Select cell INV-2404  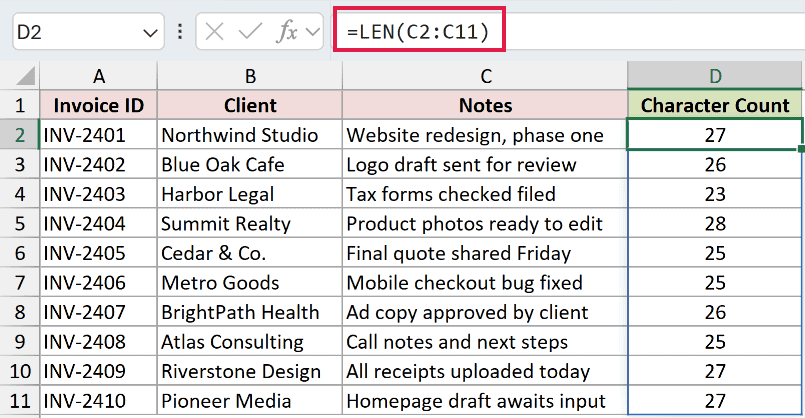point(99,223)
